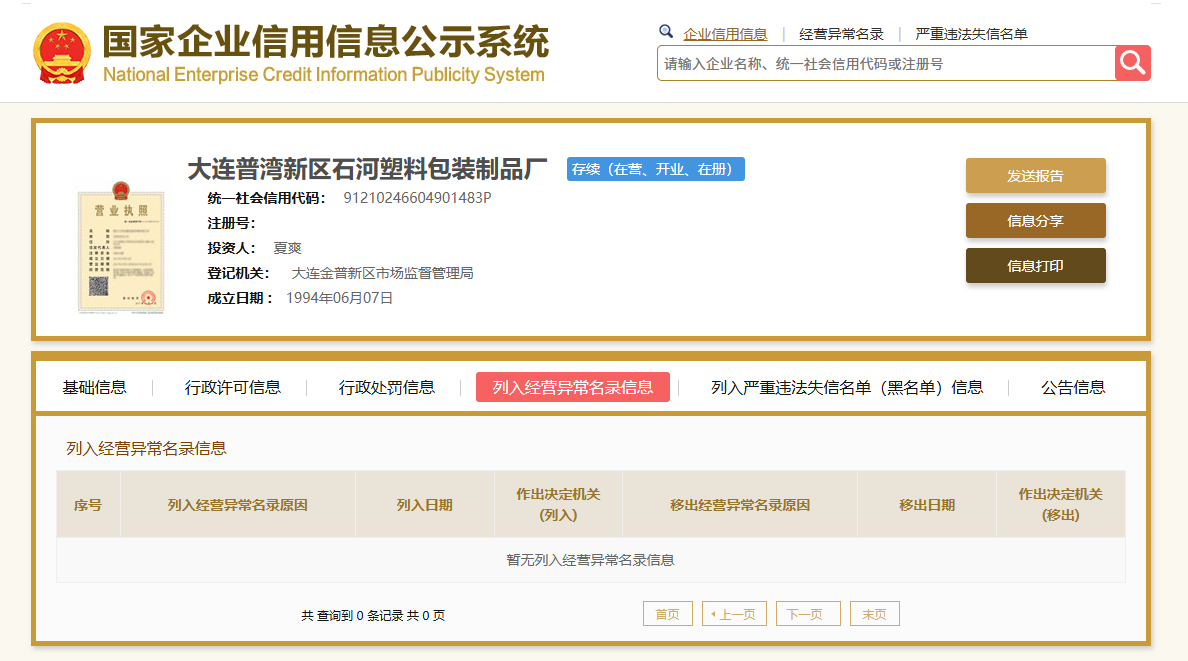Click the credit code 91210246604901483P
The image size is (1188, 661).
pos(417,198)
